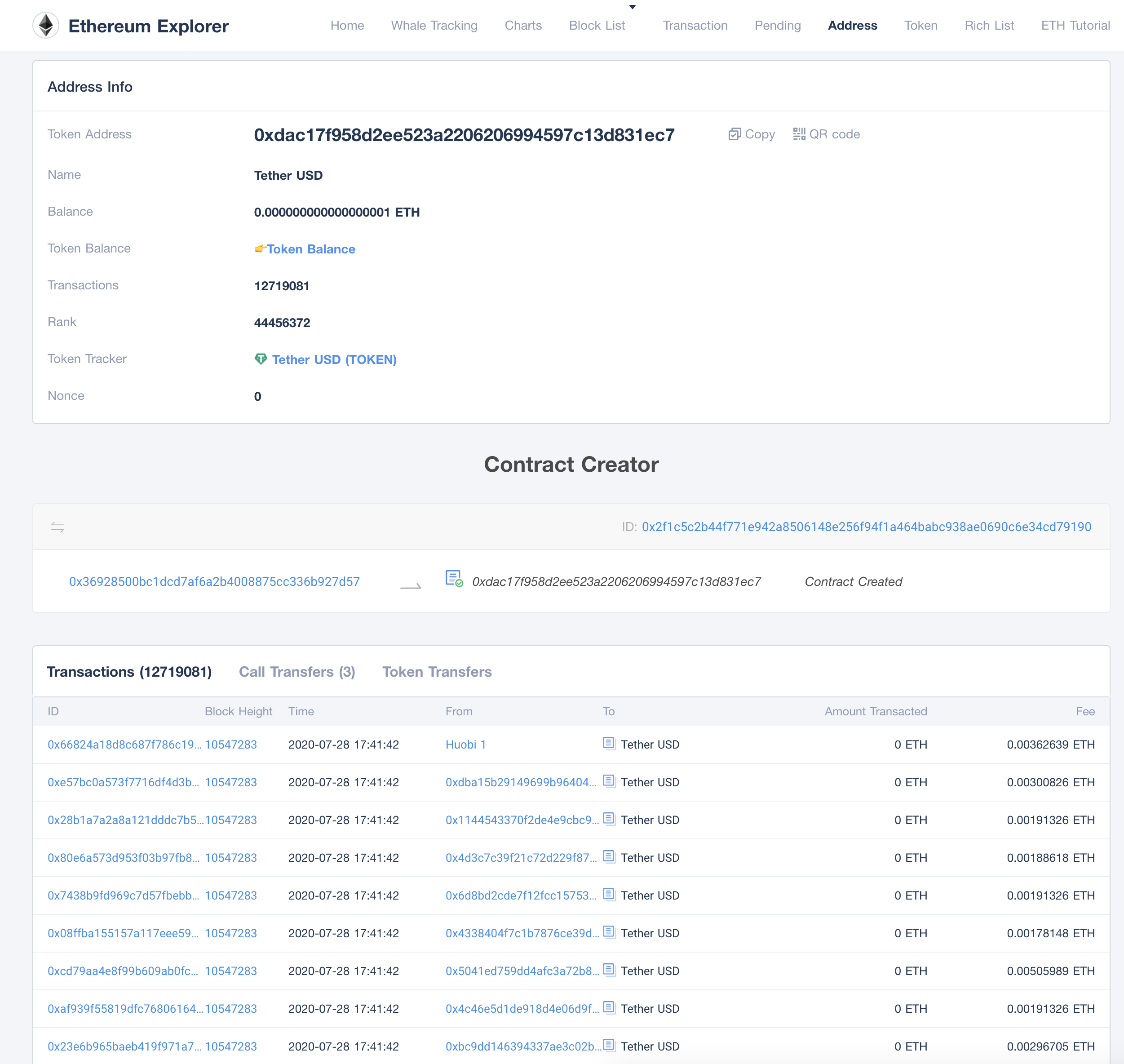Open transaction 0xaf939f55819dfc76806164
This screenshot has height=1064, width=1124.
click(x=125, y=1008)
